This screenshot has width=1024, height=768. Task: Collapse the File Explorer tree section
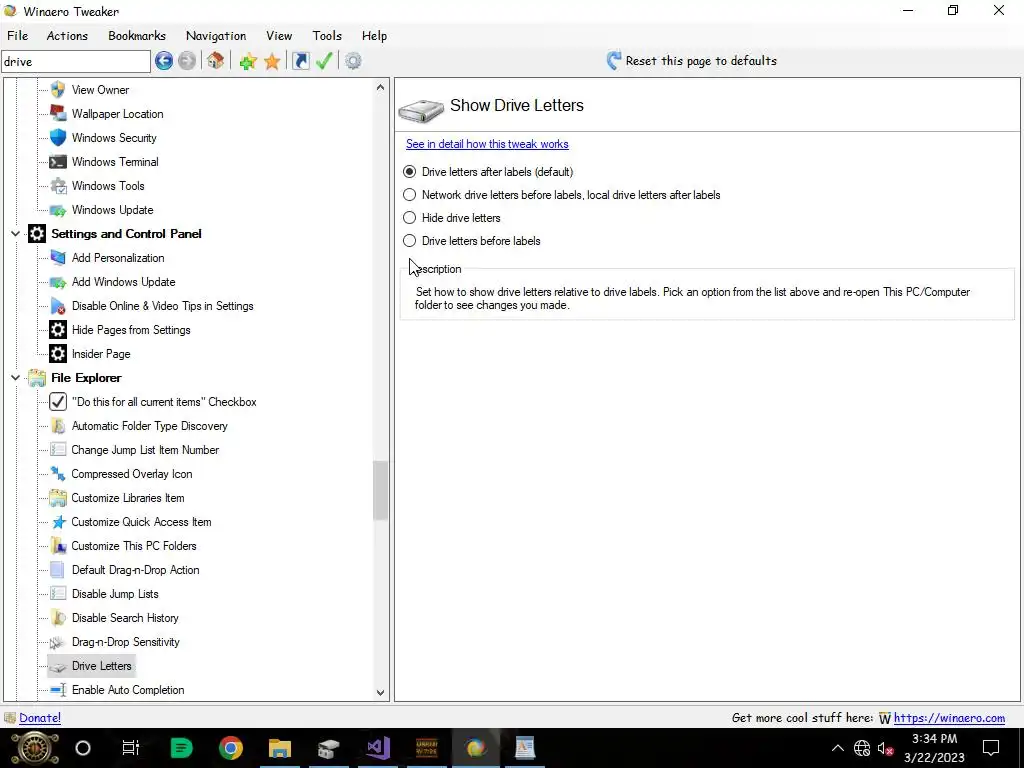click(x=15, y=377)
